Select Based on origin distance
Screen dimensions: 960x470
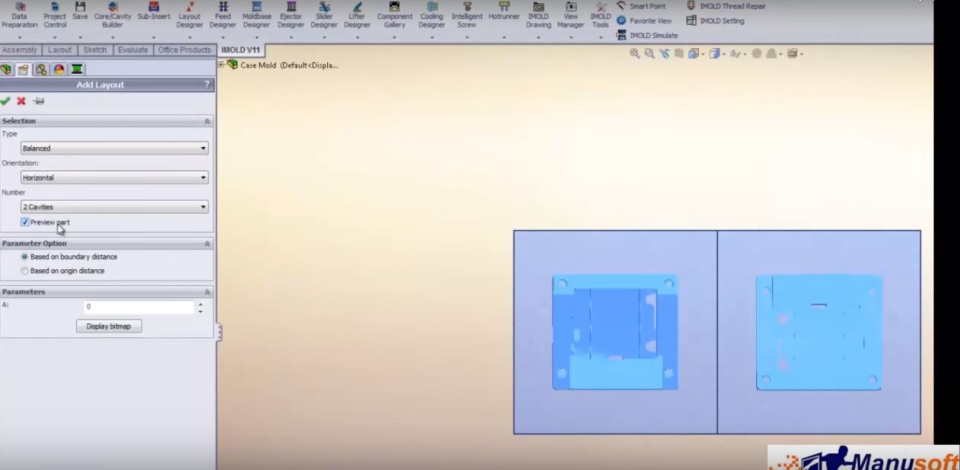[x=24, y=270]
